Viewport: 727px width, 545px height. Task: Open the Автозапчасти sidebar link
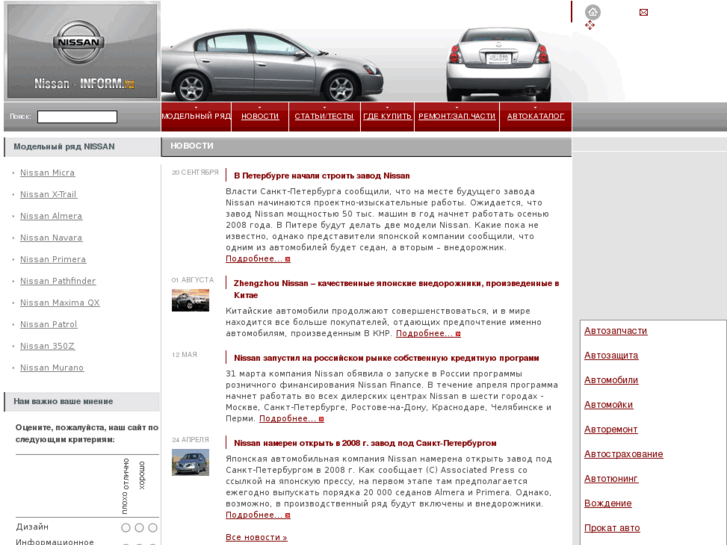616,331
